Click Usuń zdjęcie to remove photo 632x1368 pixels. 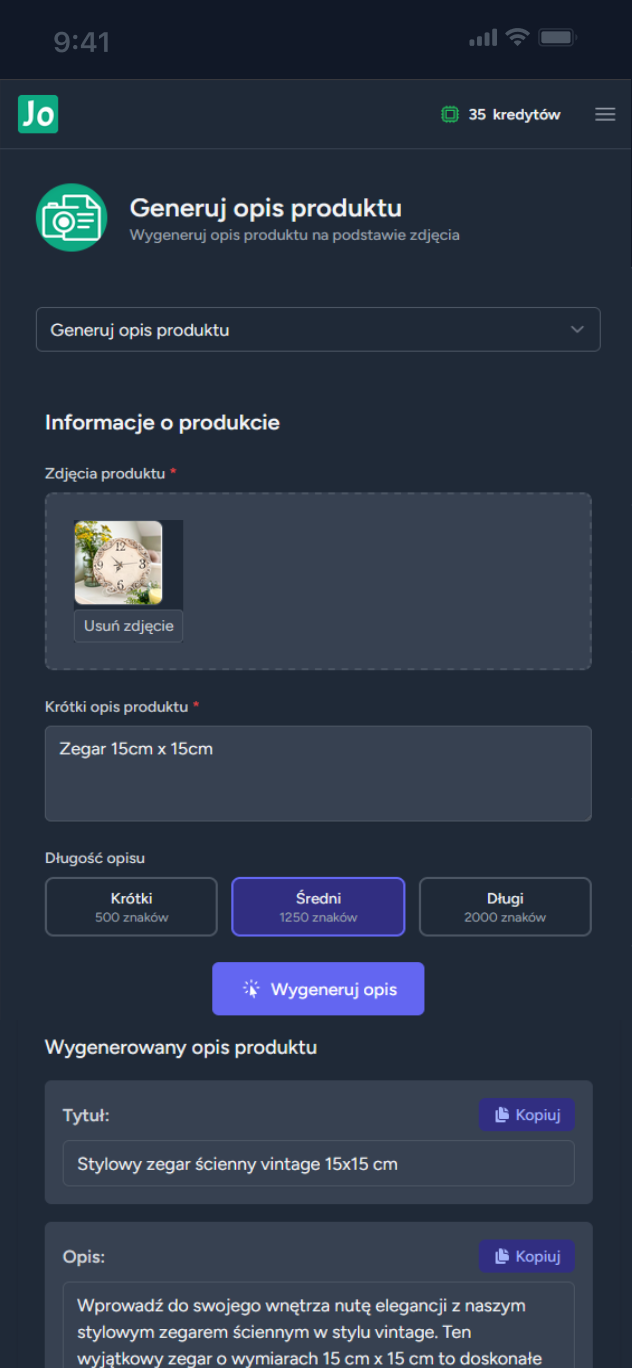coord(129,626)
